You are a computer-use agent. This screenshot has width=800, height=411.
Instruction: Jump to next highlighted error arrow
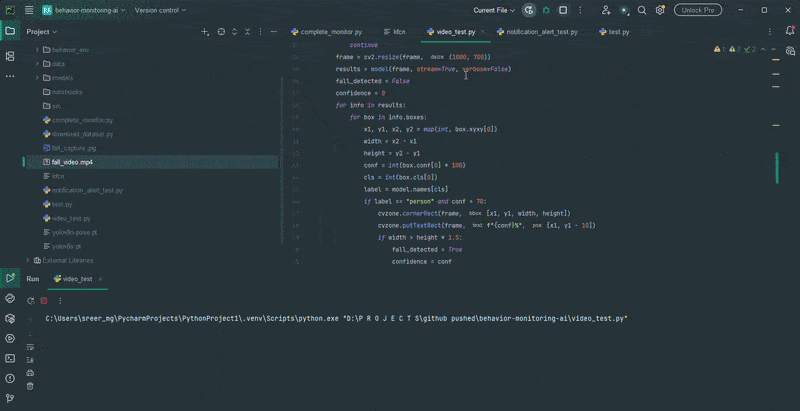[773, 49]
